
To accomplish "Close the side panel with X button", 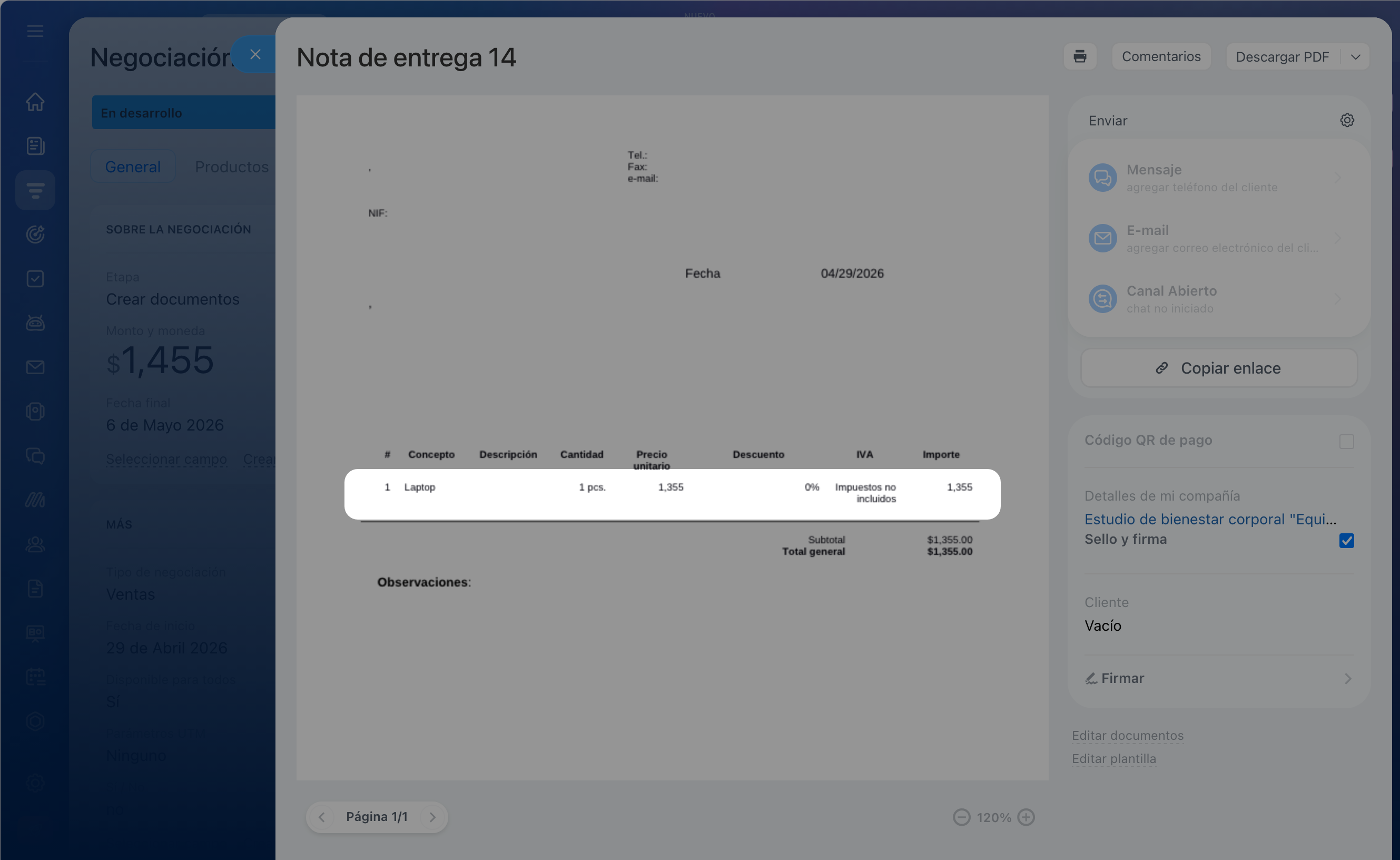I will coord(255,55).
